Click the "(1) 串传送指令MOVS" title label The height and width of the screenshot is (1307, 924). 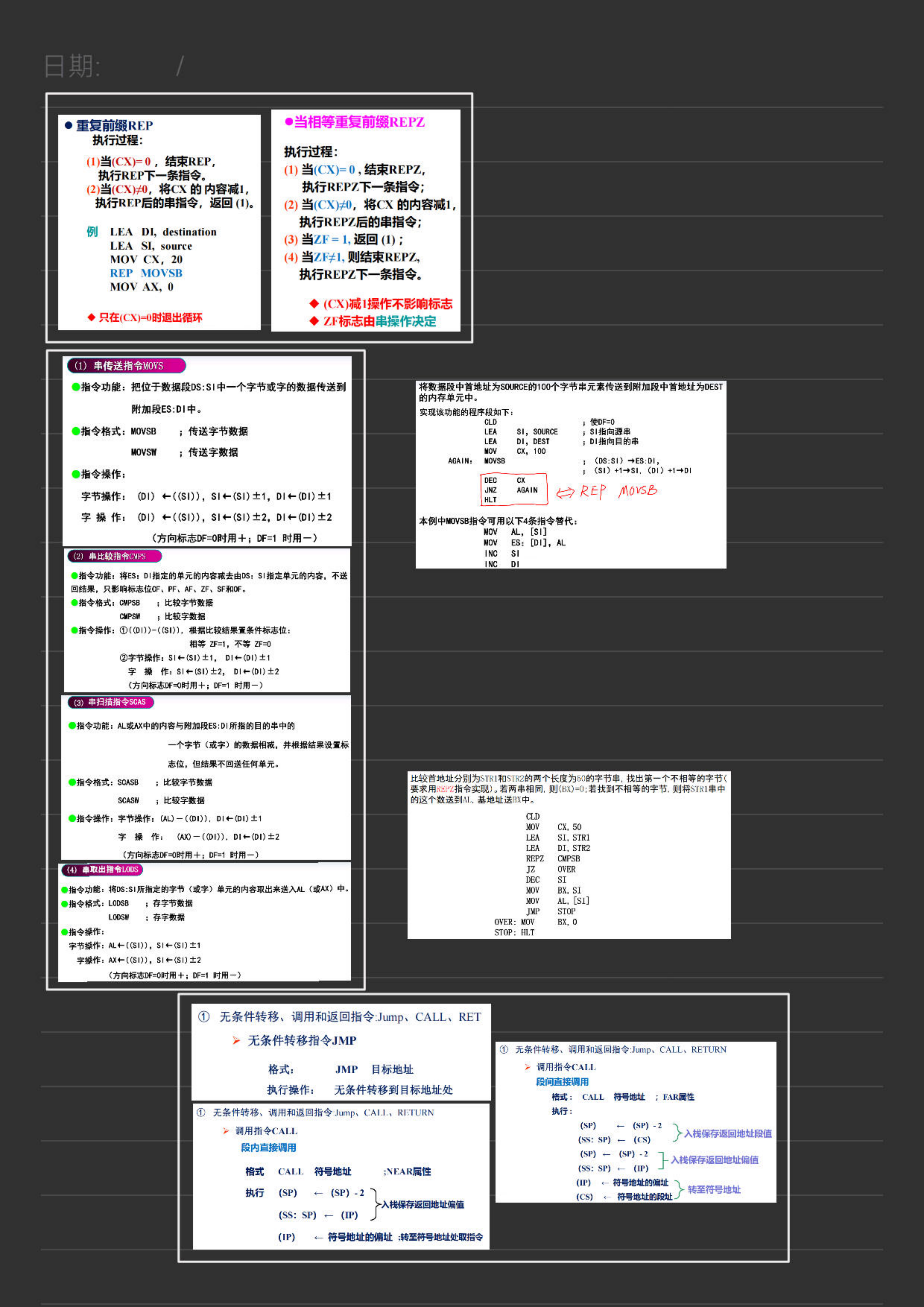pyautogui.click(x=126, y=365)
